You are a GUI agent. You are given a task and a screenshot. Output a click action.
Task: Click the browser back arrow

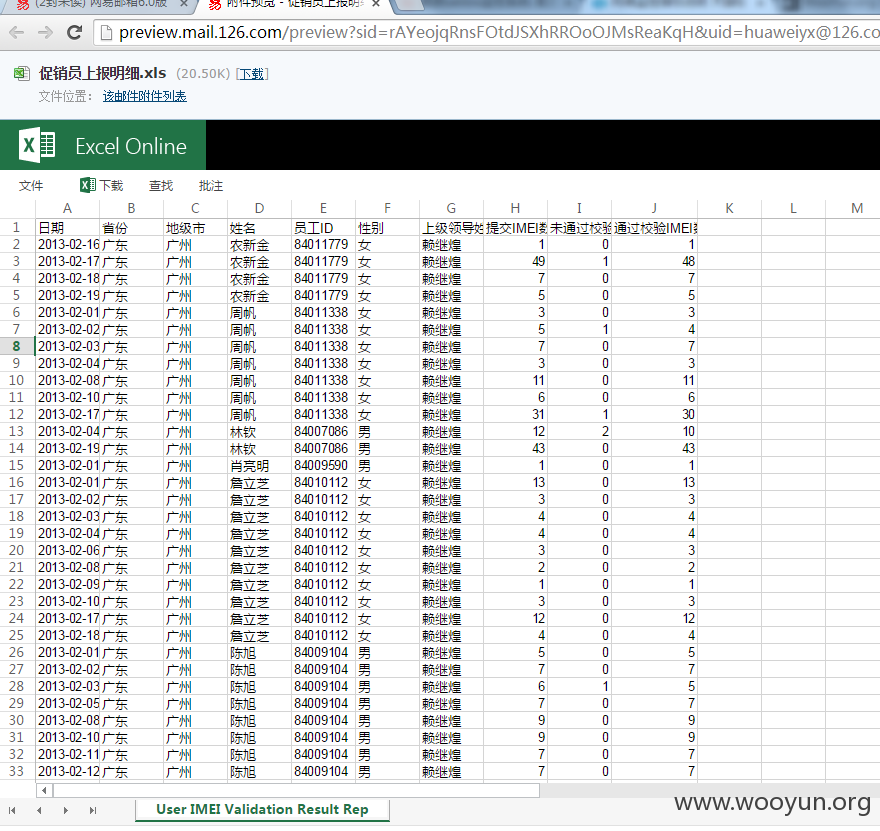tap(17, 33)
